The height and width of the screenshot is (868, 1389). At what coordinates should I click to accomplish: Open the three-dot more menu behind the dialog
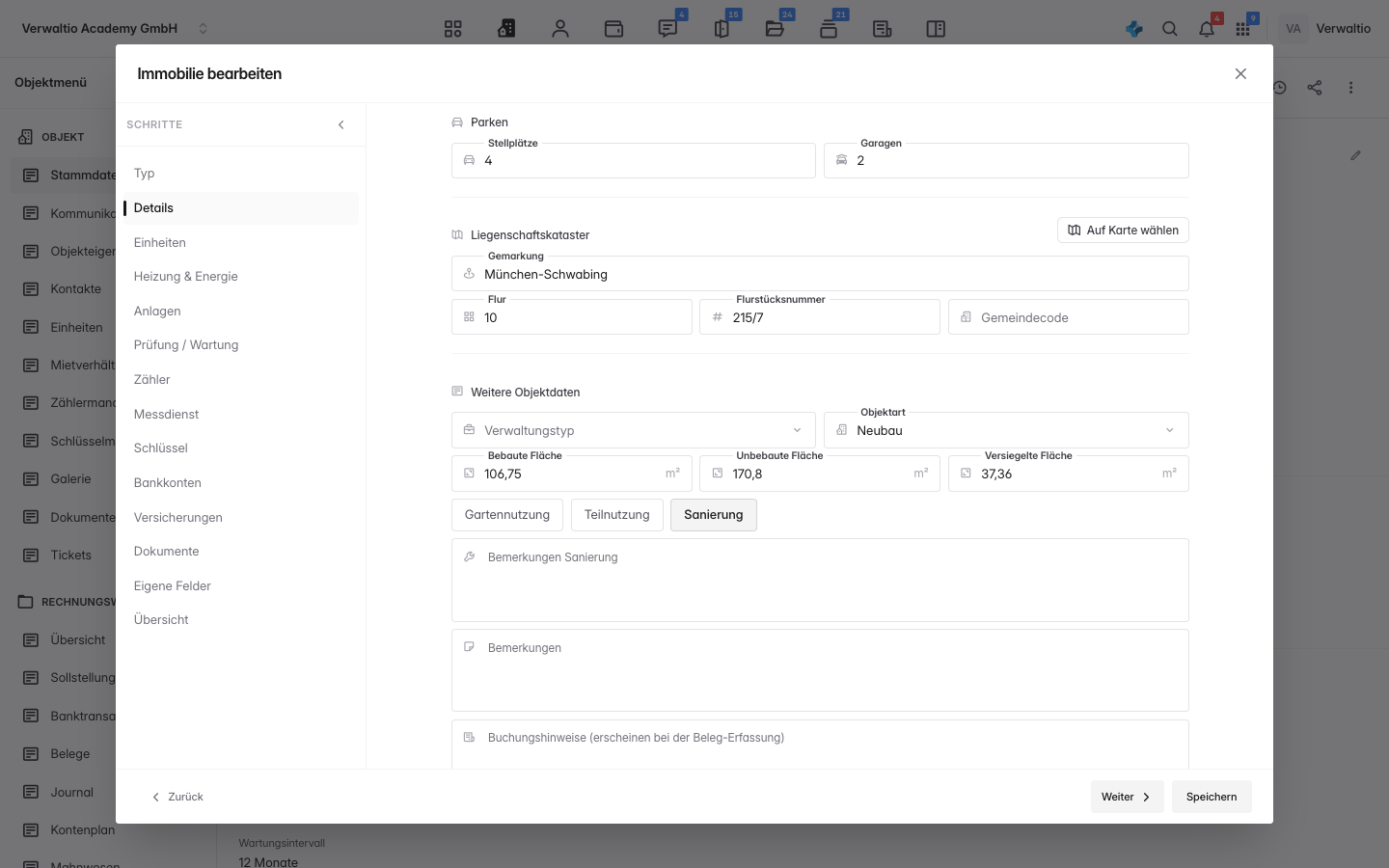pyautogui.click(x=1350, y=88)
